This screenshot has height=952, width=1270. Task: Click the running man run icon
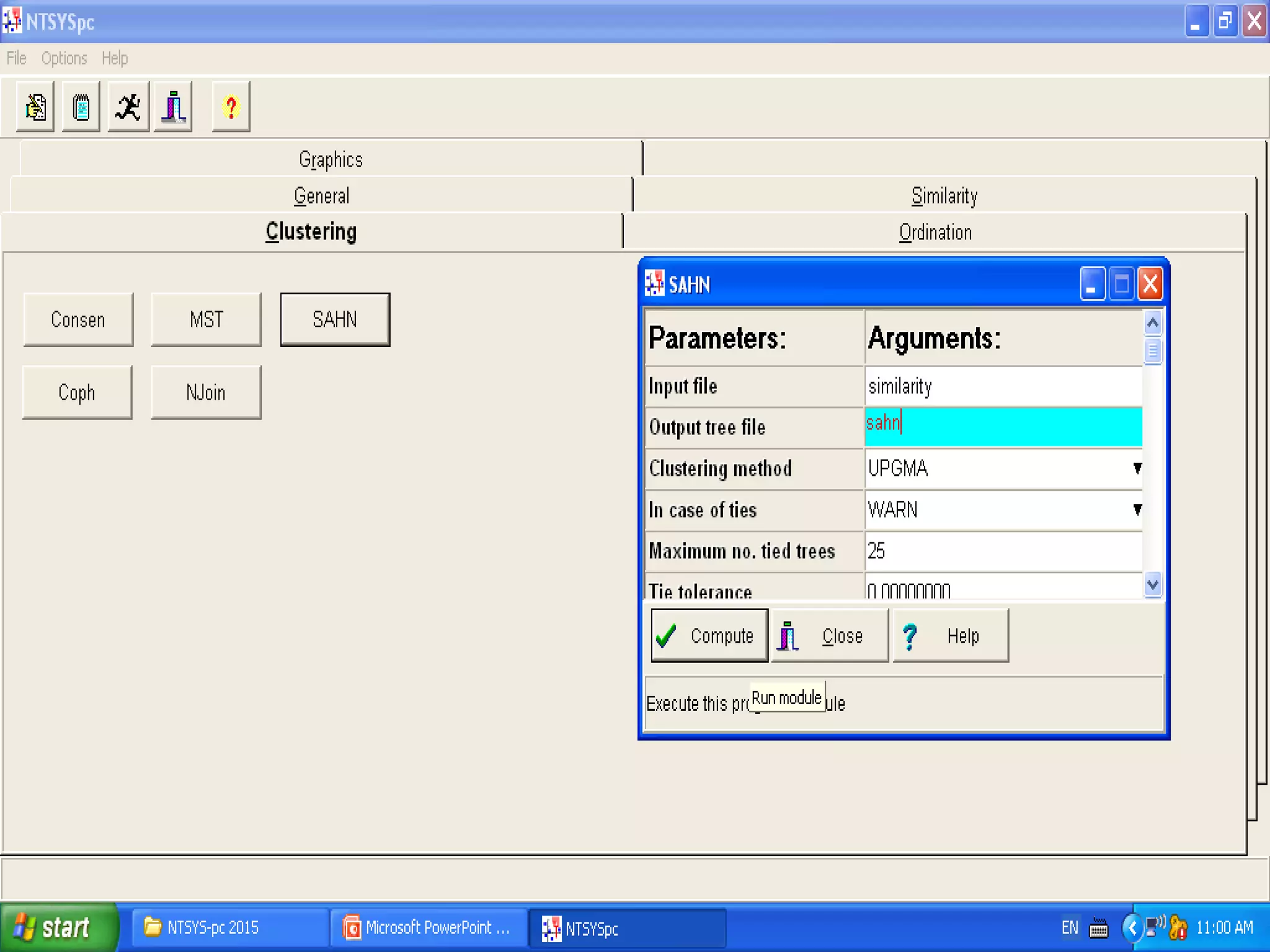tap(128, 107)
